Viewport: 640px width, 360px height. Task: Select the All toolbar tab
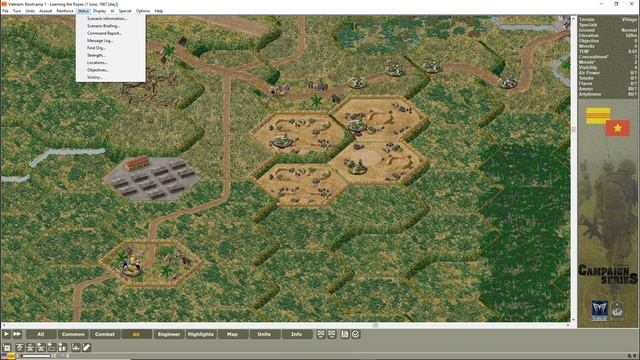(x=41, y=334)
